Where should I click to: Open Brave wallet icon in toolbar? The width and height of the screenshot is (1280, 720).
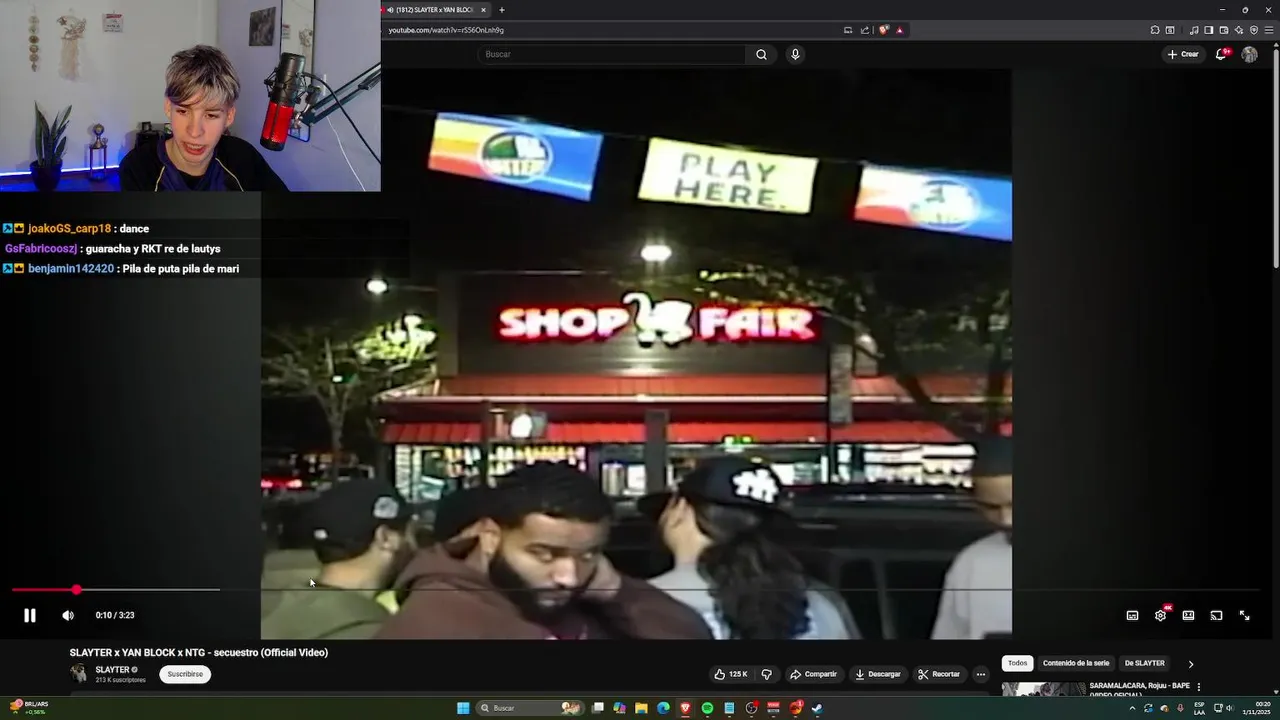tap(1224, 30)
